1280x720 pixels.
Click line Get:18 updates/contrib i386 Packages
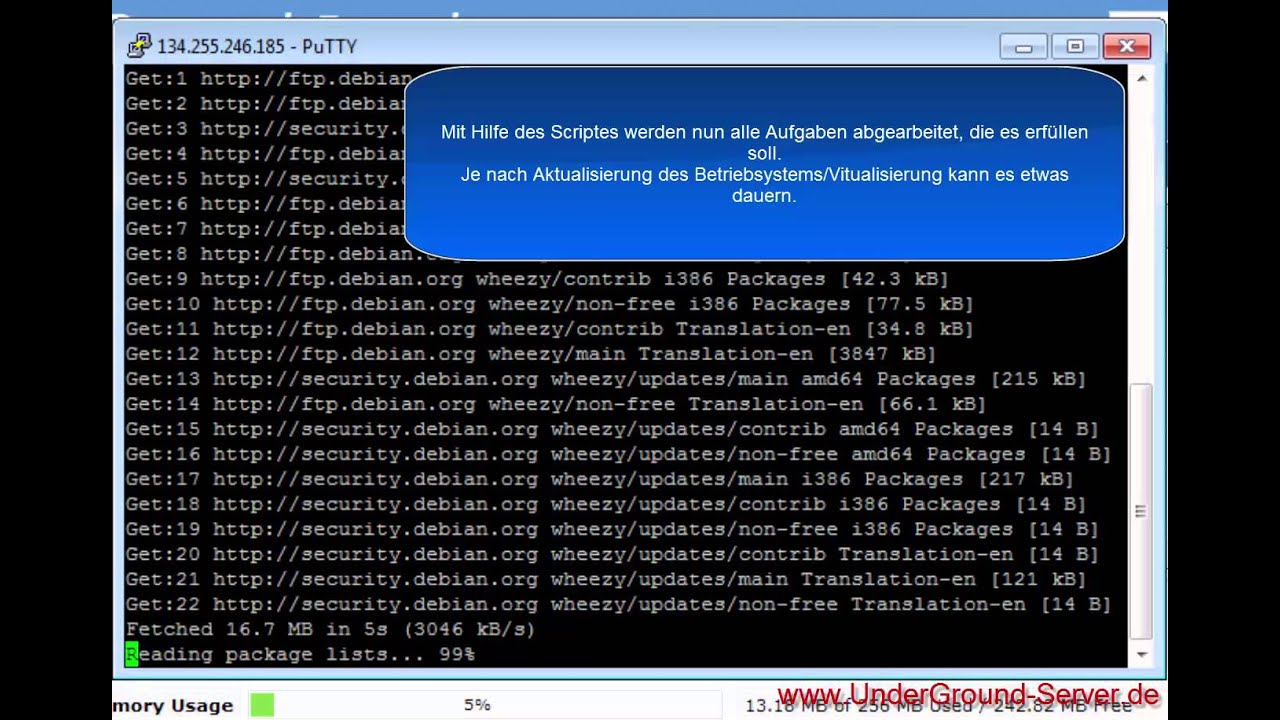click(x=606, y=504)
